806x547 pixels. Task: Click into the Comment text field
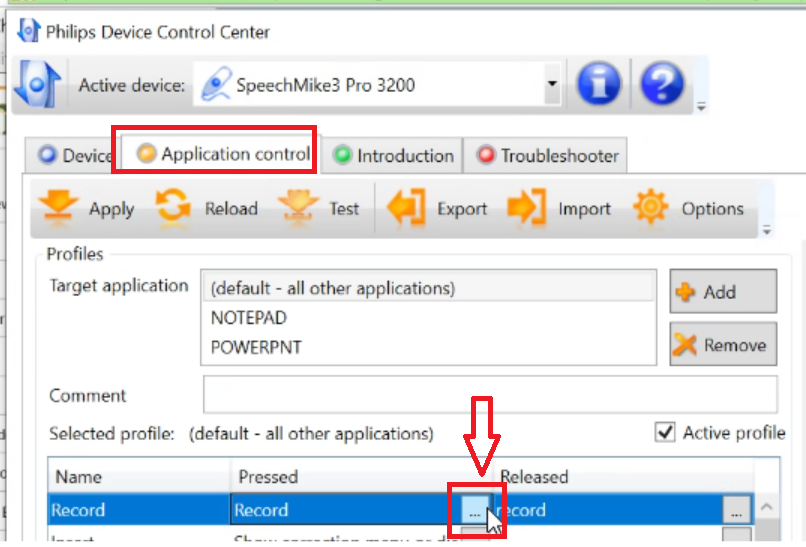point(489,395)
